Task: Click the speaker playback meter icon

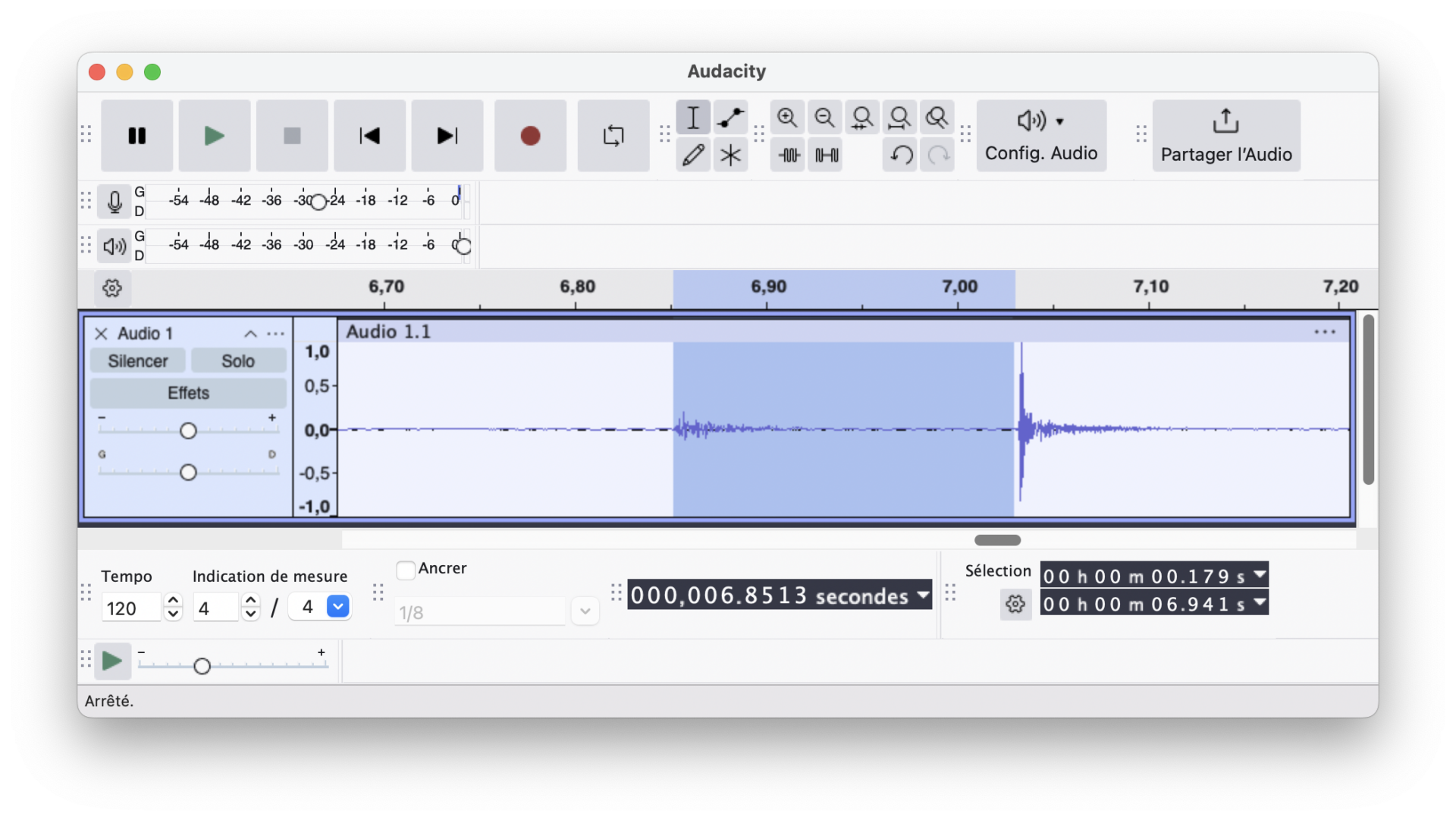Action: tap(114, 246)
